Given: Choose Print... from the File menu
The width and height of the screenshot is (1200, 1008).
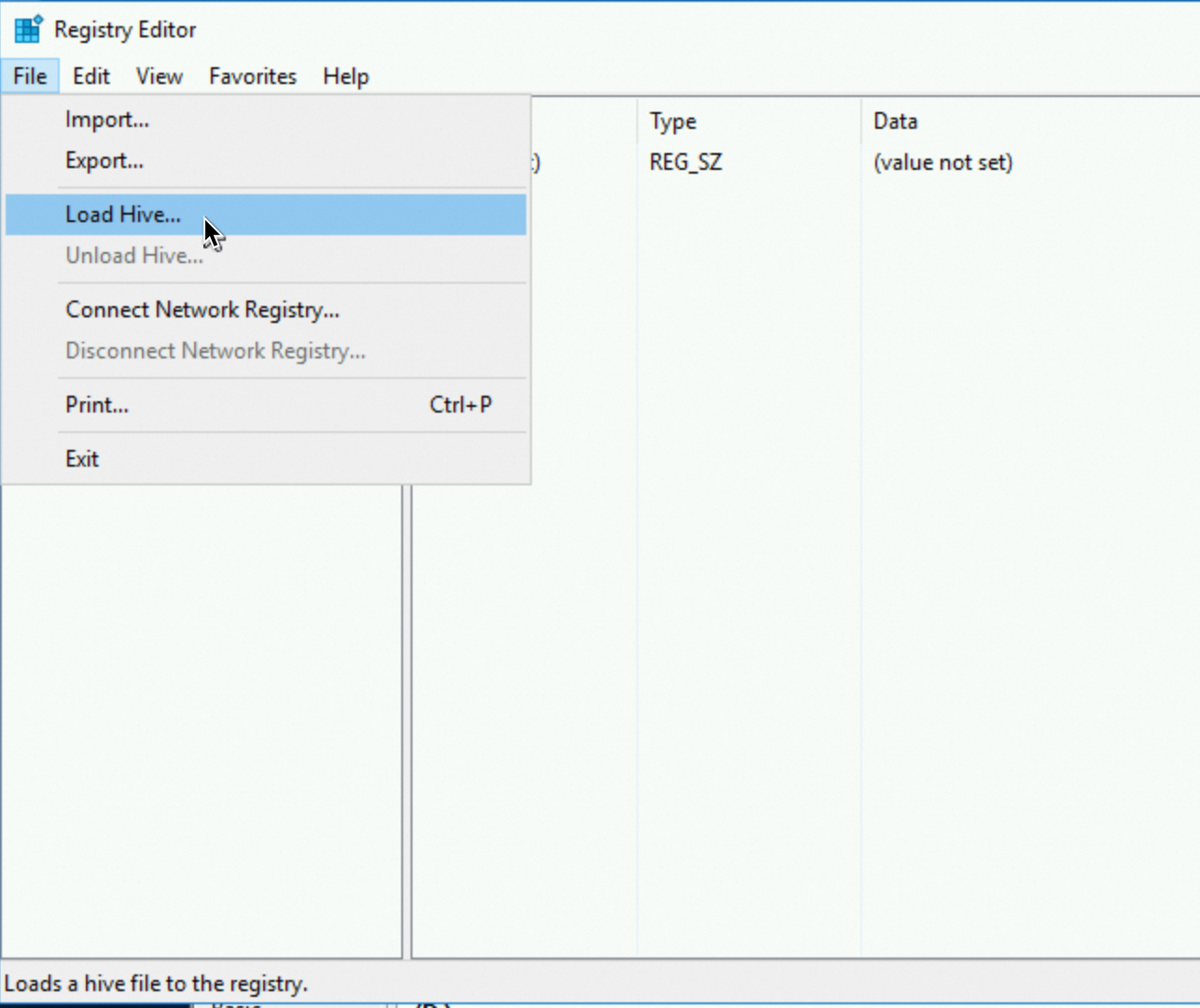Looking at the screenshot, I should click(266, 405).
